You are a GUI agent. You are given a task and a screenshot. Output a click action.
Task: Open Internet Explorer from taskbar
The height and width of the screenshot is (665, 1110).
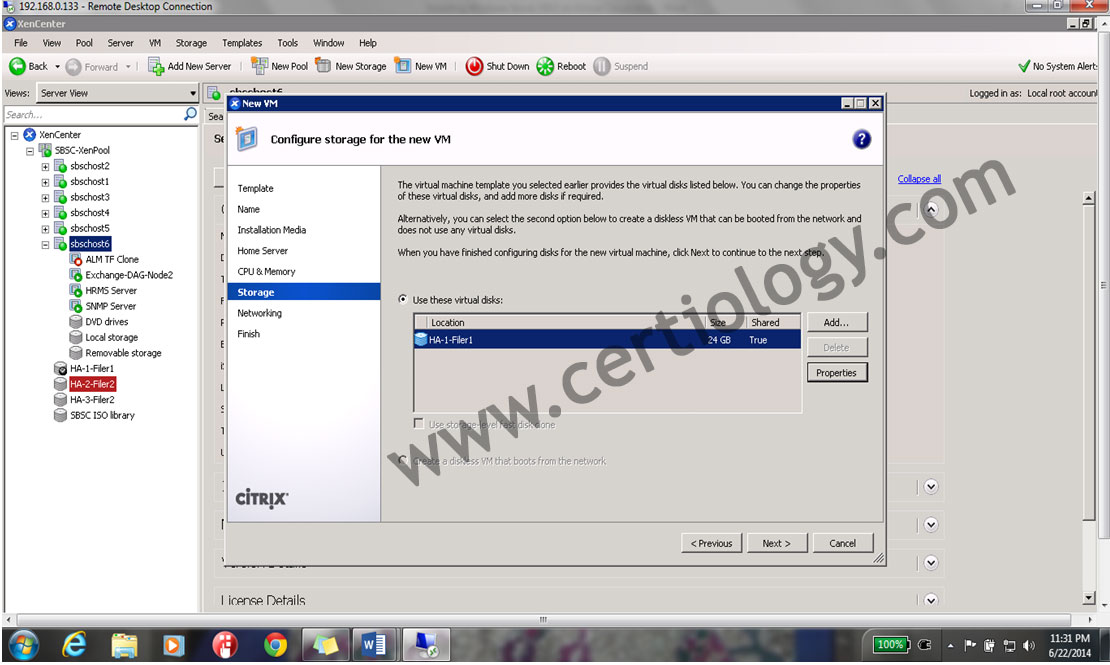coord(74,644)
